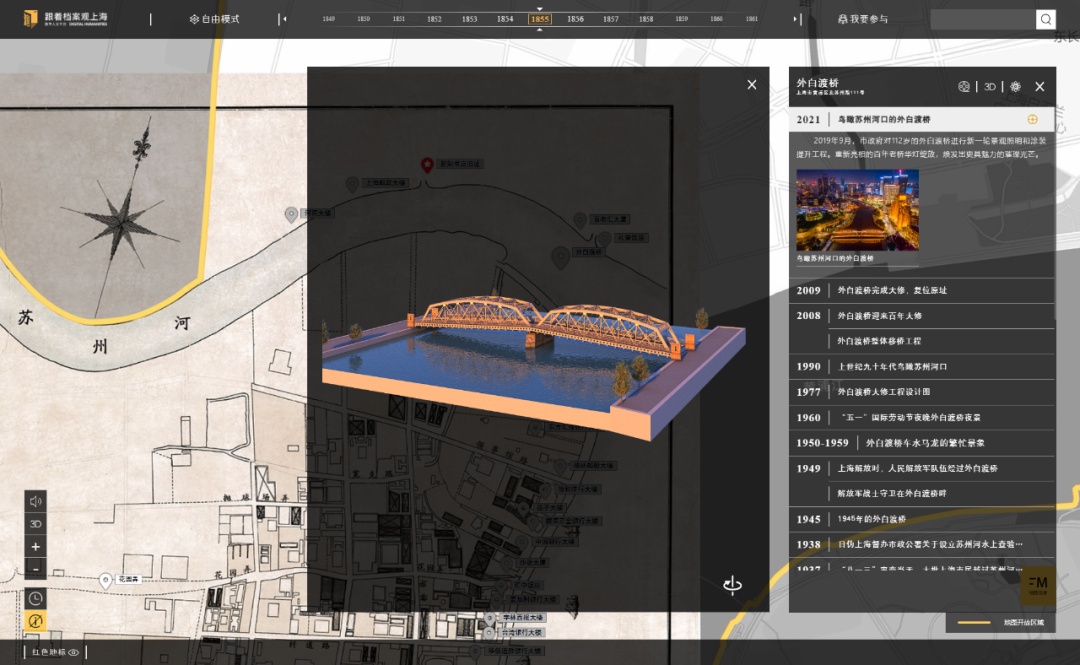Expand the 1990 鸟瞰苏州河口 entry
The height and width of the screenshot is (665, 1080).
coord(891,367)
